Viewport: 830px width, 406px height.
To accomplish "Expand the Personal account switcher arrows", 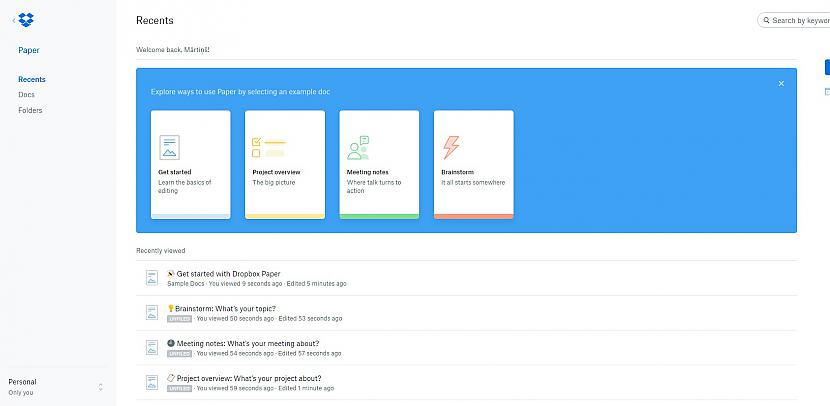I will 101,387.
